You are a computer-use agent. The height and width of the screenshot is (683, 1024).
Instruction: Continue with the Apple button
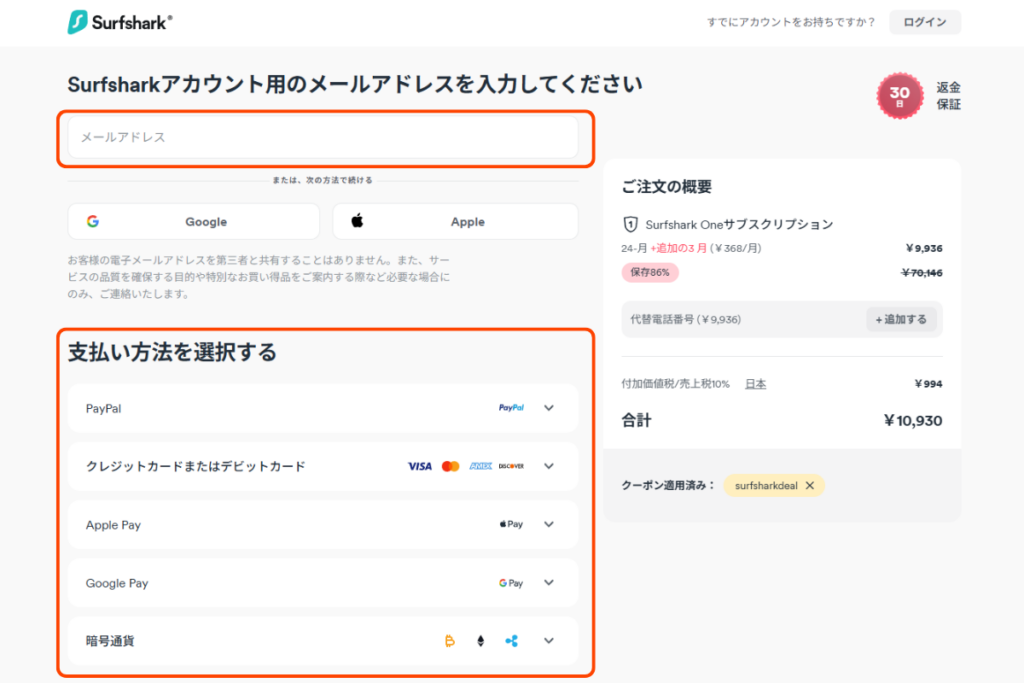[x=455, y=222]
